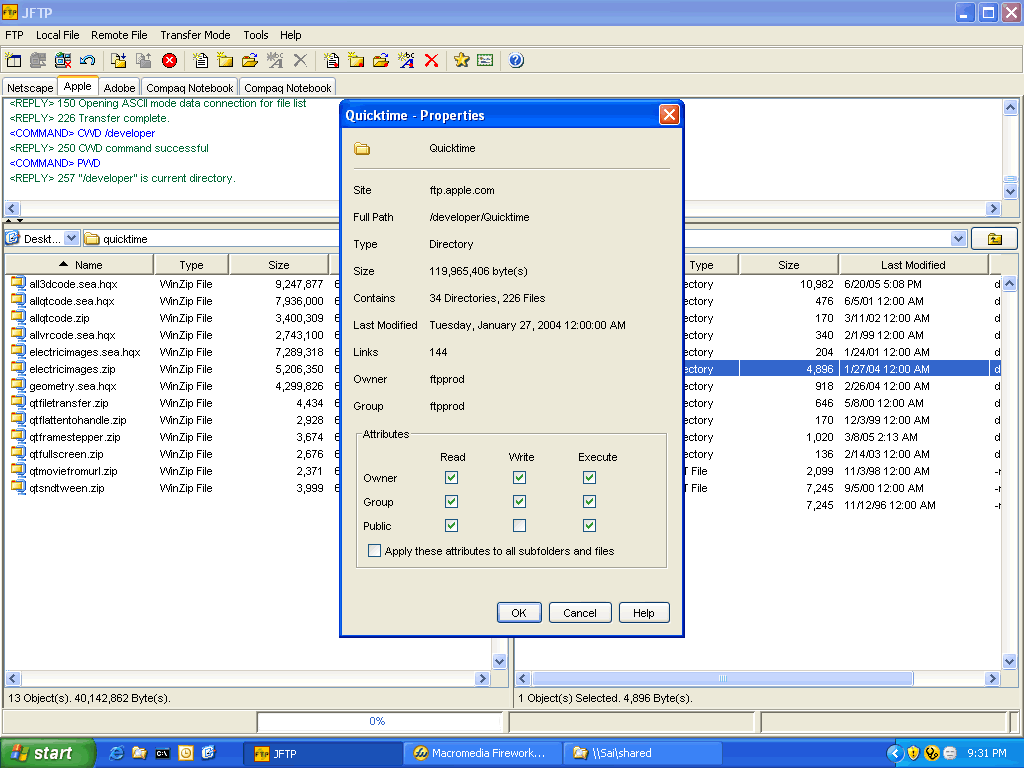1024x768 pixels.
Task: Check Apply these attributes to all subfolders
Action: pyautogui.click(x=374, y=551)
